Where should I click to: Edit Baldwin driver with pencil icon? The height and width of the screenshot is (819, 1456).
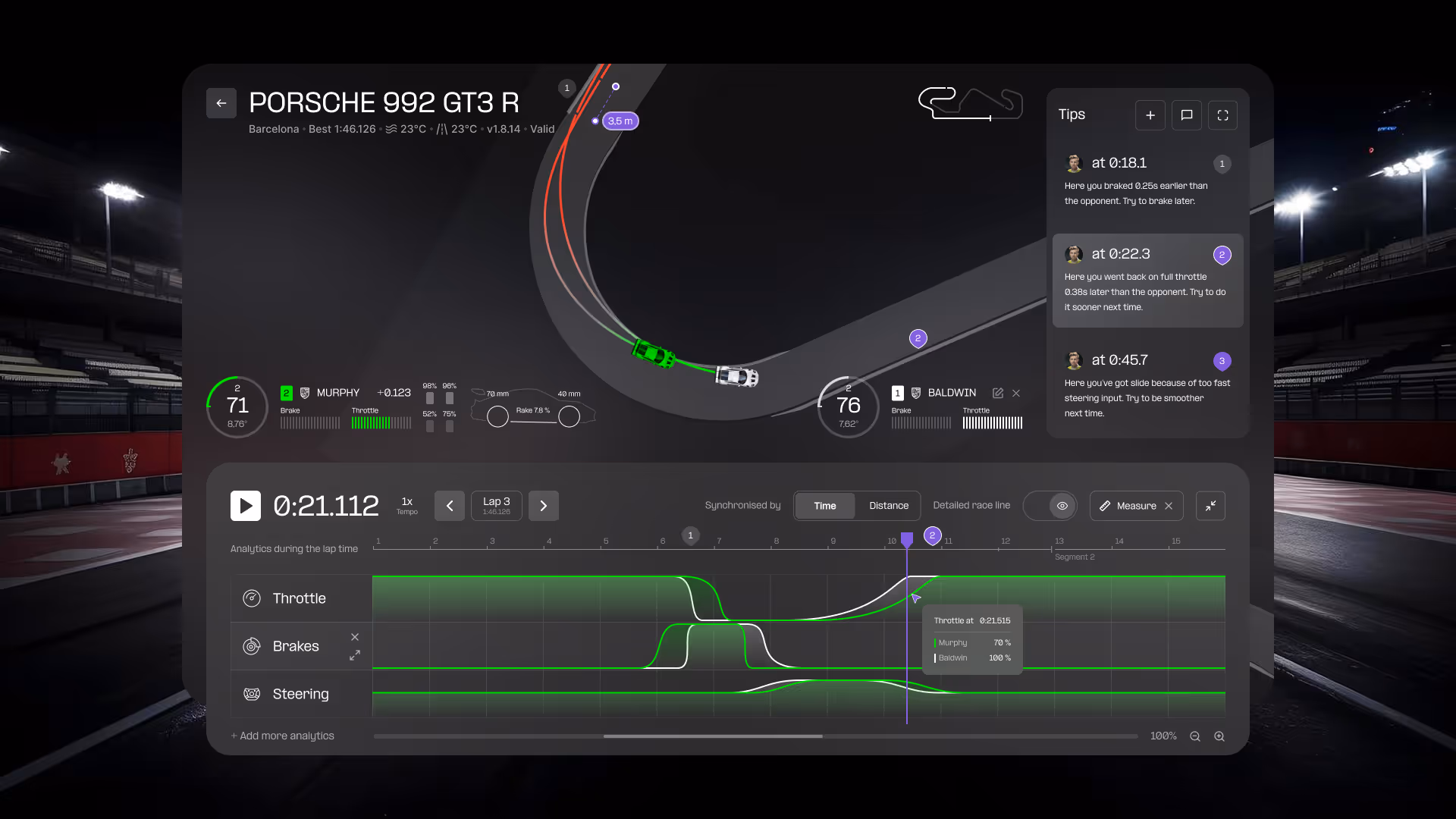998,393
